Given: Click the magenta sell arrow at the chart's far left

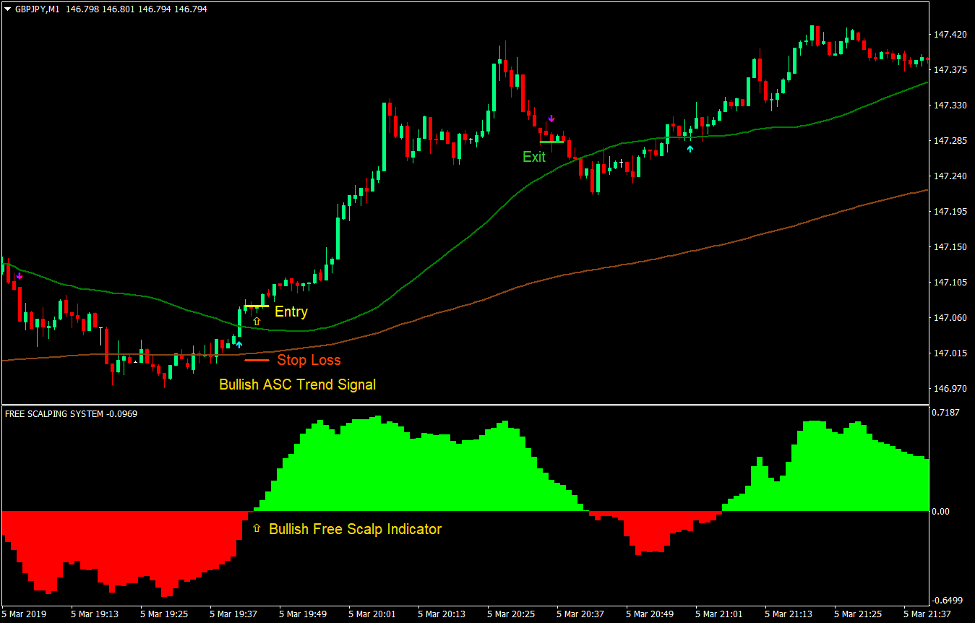Looking at the screenshot, I should pos(18,276).
